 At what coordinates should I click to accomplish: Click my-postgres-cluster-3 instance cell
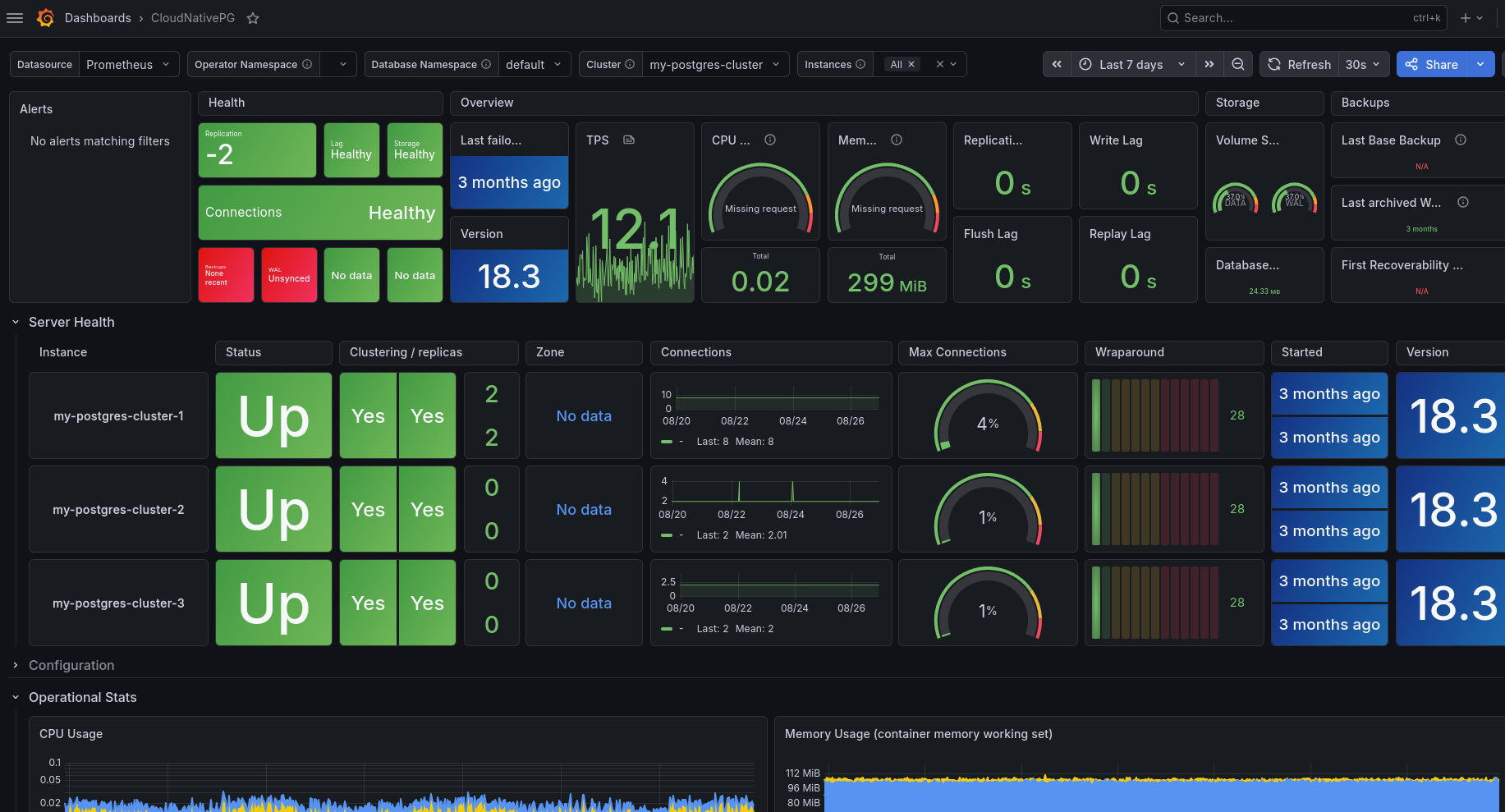119,603
